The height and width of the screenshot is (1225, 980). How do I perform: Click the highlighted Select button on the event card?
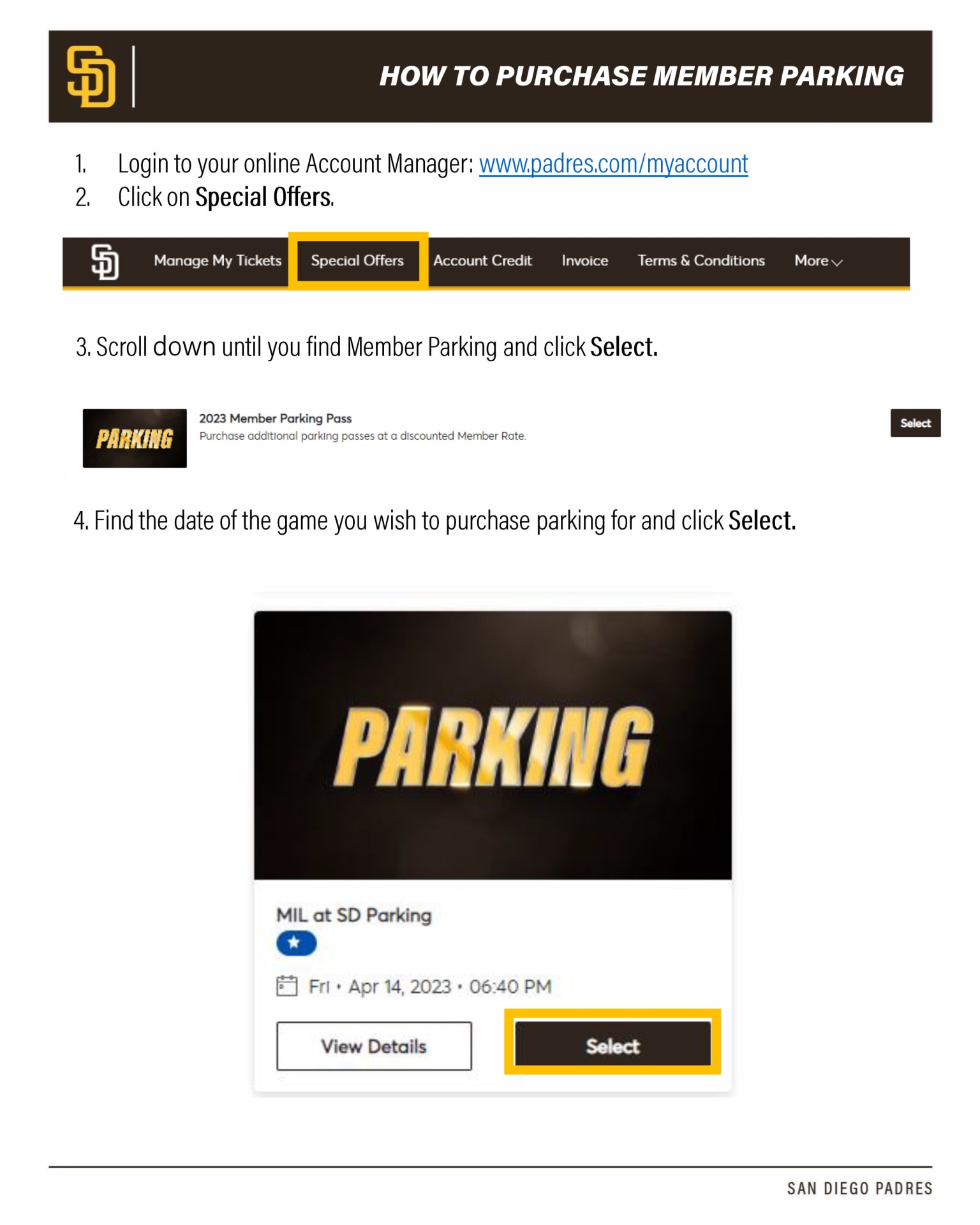pos(612,1045)
